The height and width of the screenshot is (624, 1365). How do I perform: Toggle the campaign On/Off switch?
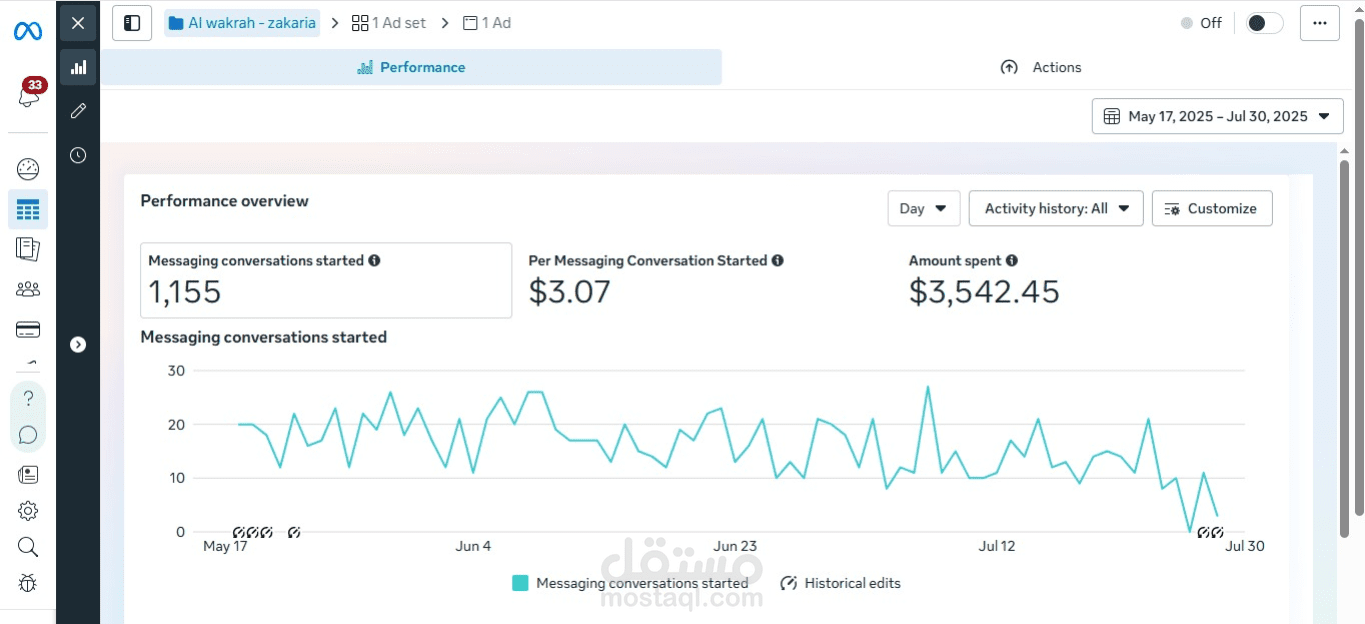point(1264,23)
